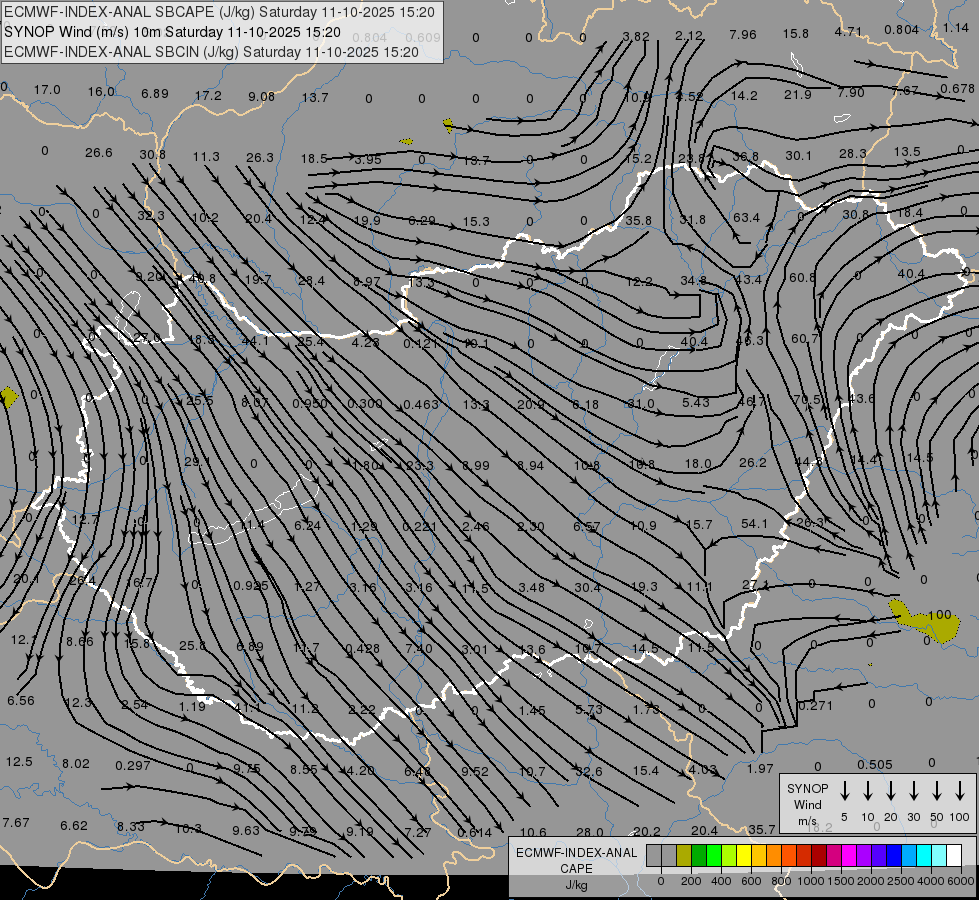Click the 30 m/s wind arrow in legend

pos(913,791)
